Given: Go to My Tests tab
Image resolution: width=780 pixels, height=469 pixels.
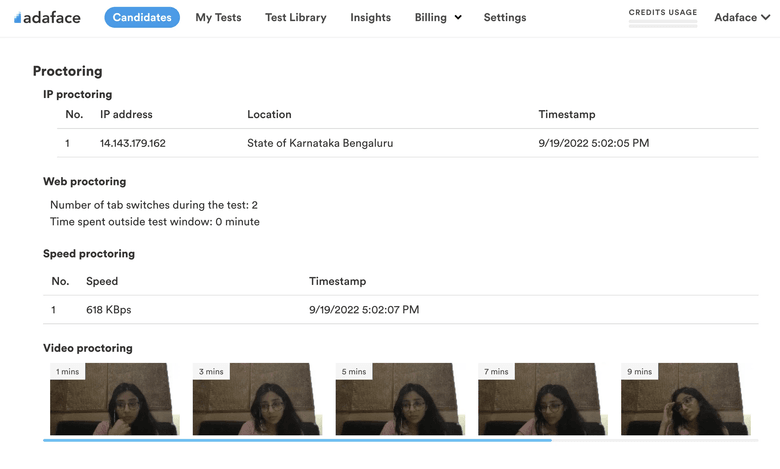Looking at the screenshot, I should point(218,17).
